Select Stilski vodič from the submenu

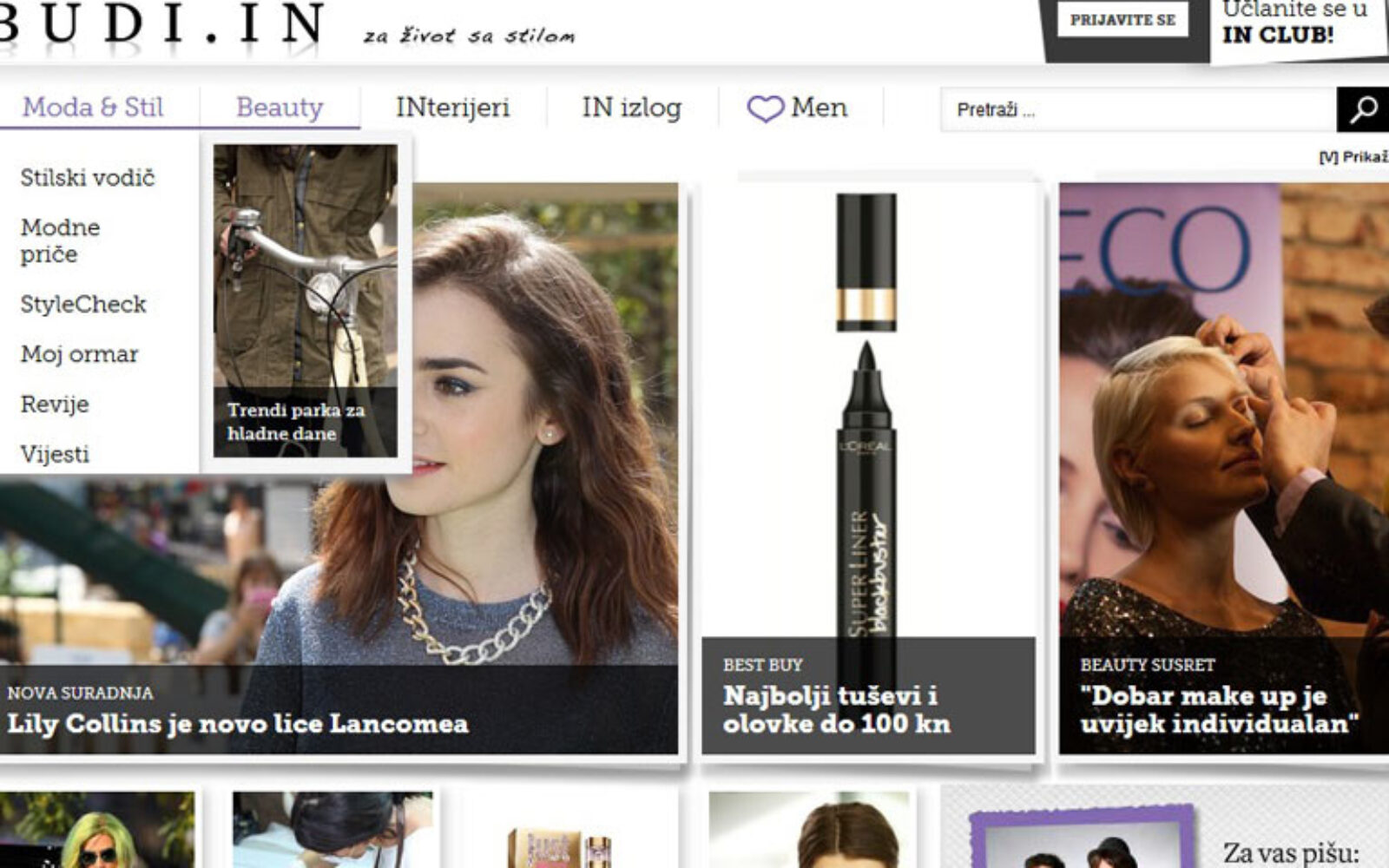[88, 178]
